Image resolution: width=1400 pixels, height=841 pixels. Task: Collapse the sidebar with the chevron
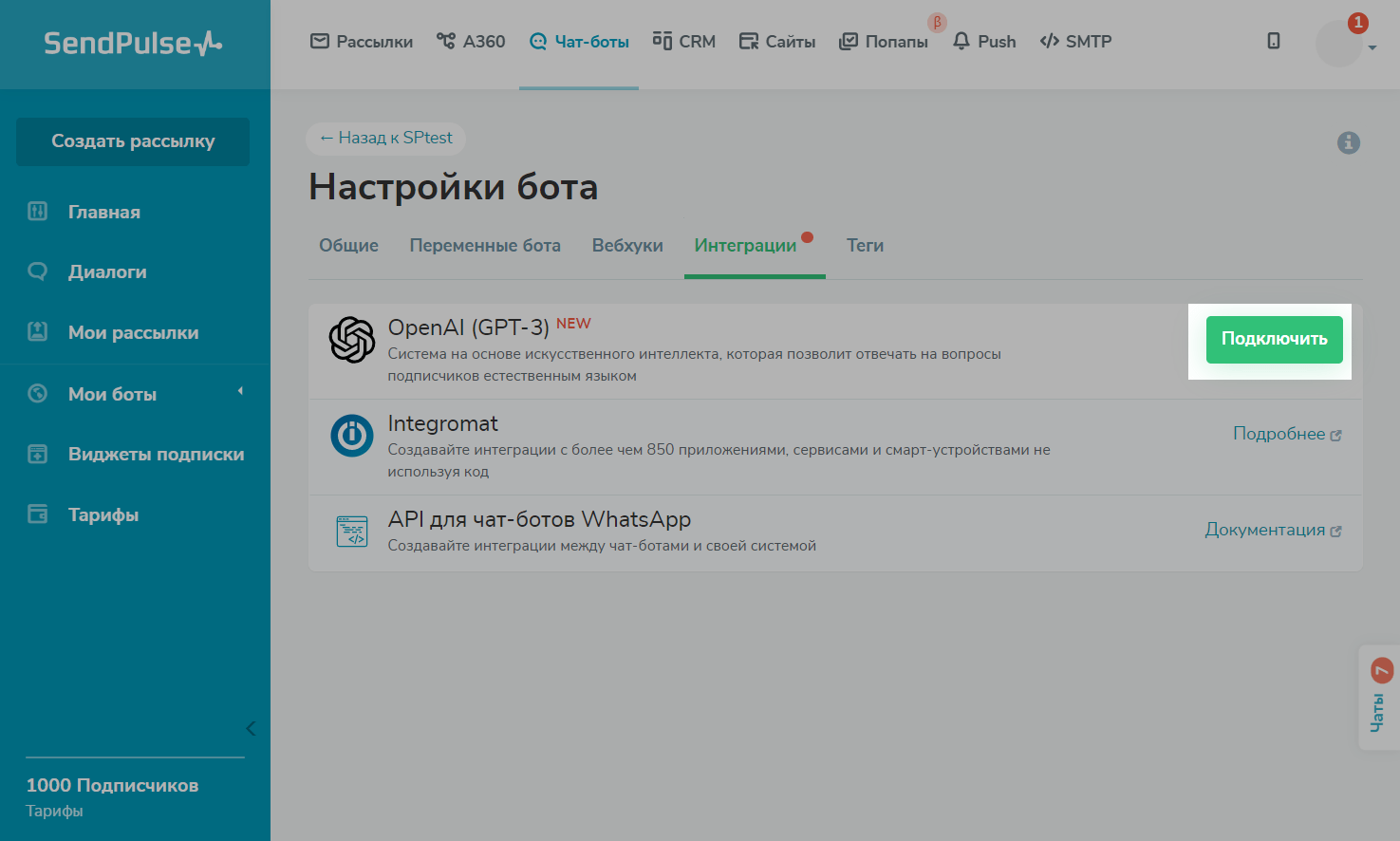click(x=251, y=729)
